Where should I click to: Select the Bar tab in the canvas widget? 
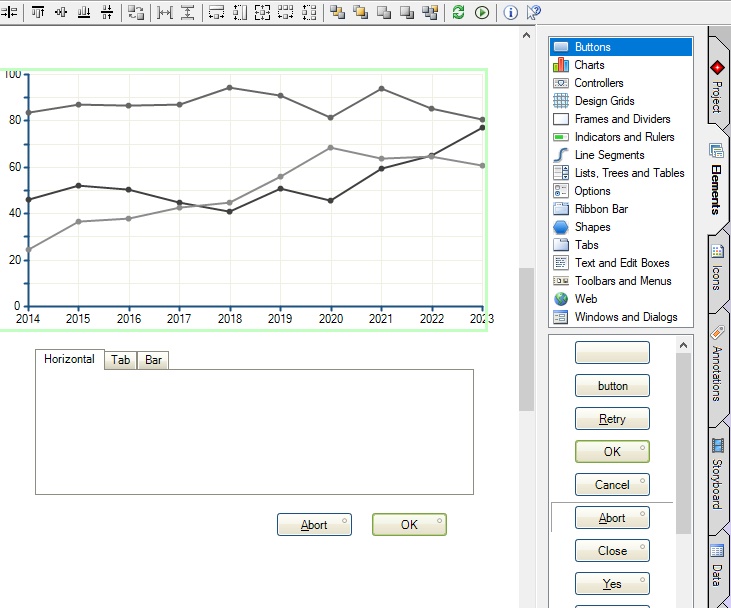click(153, 360)
